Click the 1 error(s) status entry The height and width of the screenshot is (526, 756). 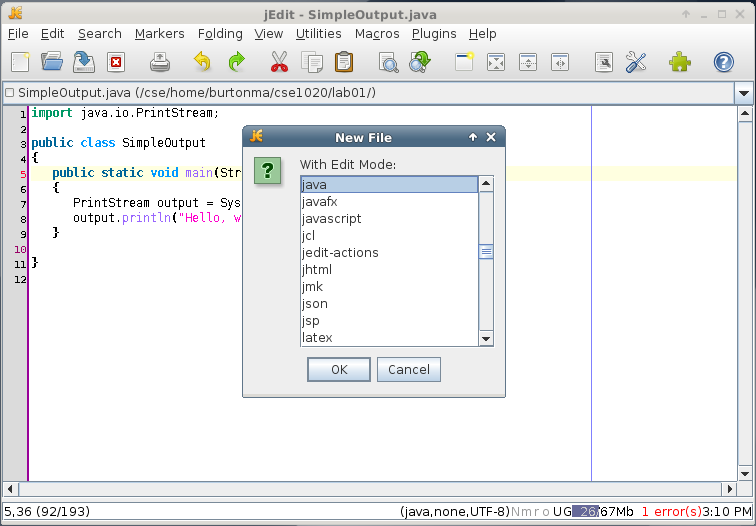point(672,512)
